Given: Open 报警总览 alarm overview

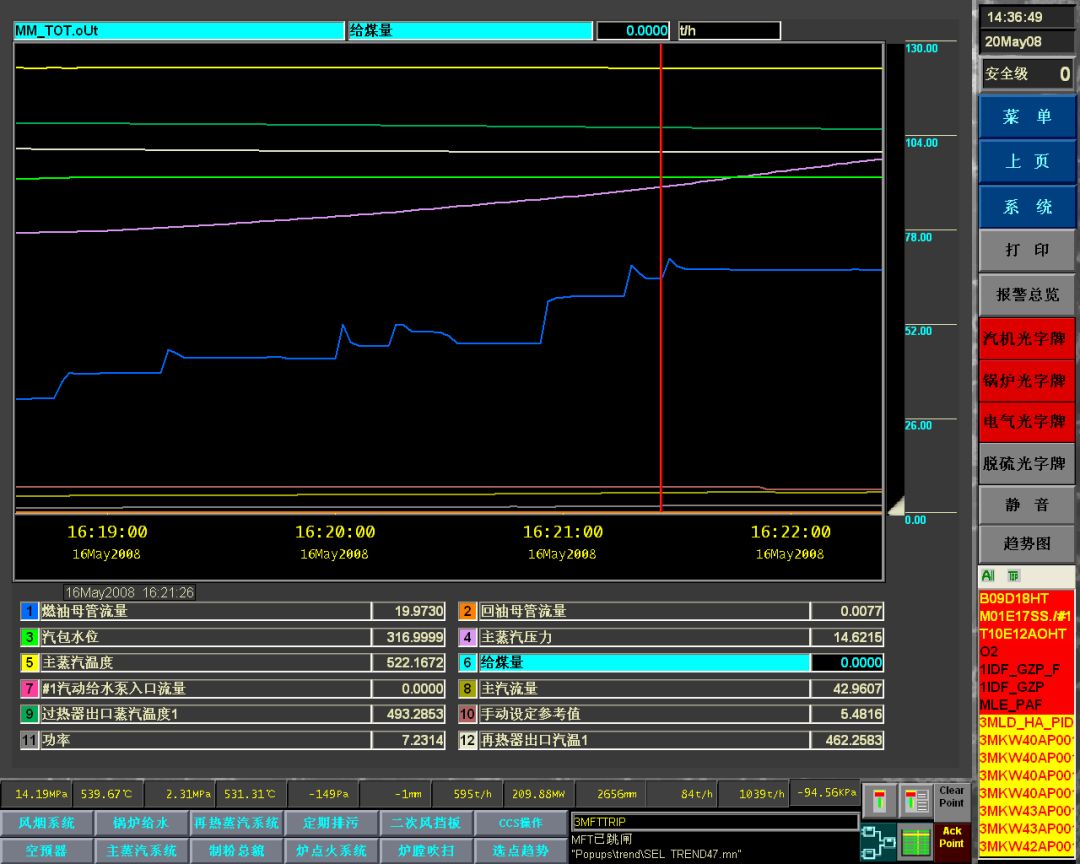Looking at the screenshot, I should coord(1026,295).
